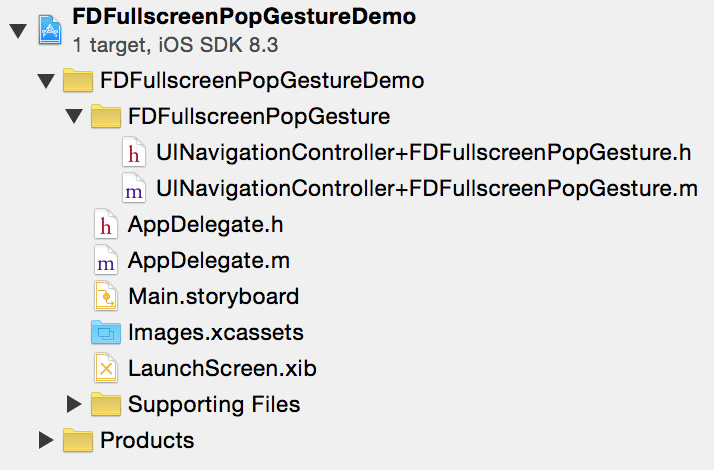
Task: Open Main.storyboard from the navigator
Action: [214, 296]
